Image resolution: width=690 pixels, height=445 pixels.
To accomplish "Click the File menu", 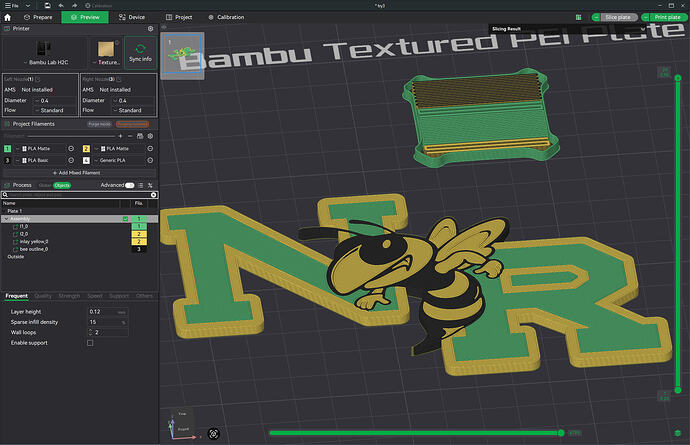I will click(x=11, y=6).
